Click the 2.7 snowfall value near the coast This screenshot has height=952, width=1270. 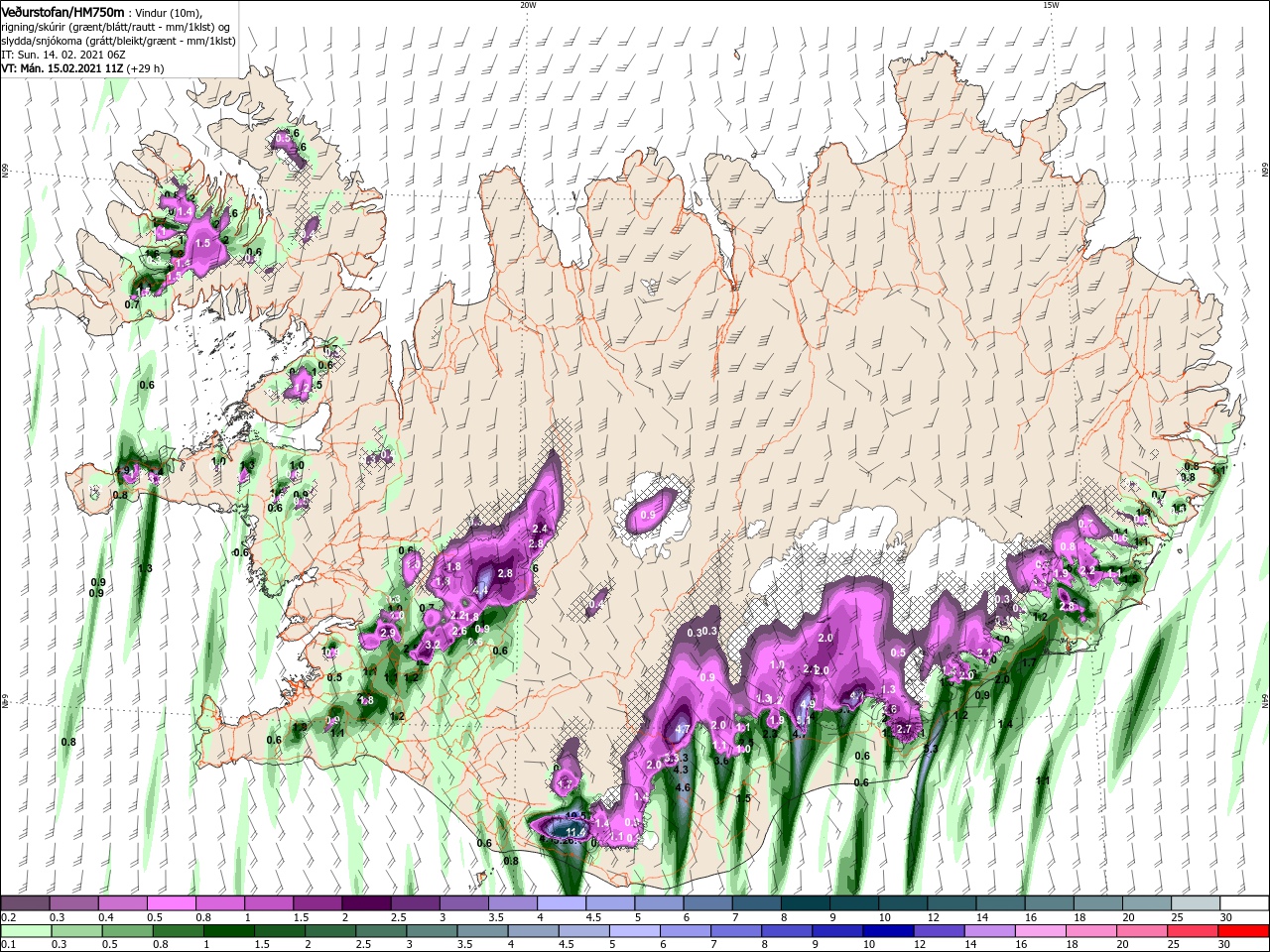point(904,729)
